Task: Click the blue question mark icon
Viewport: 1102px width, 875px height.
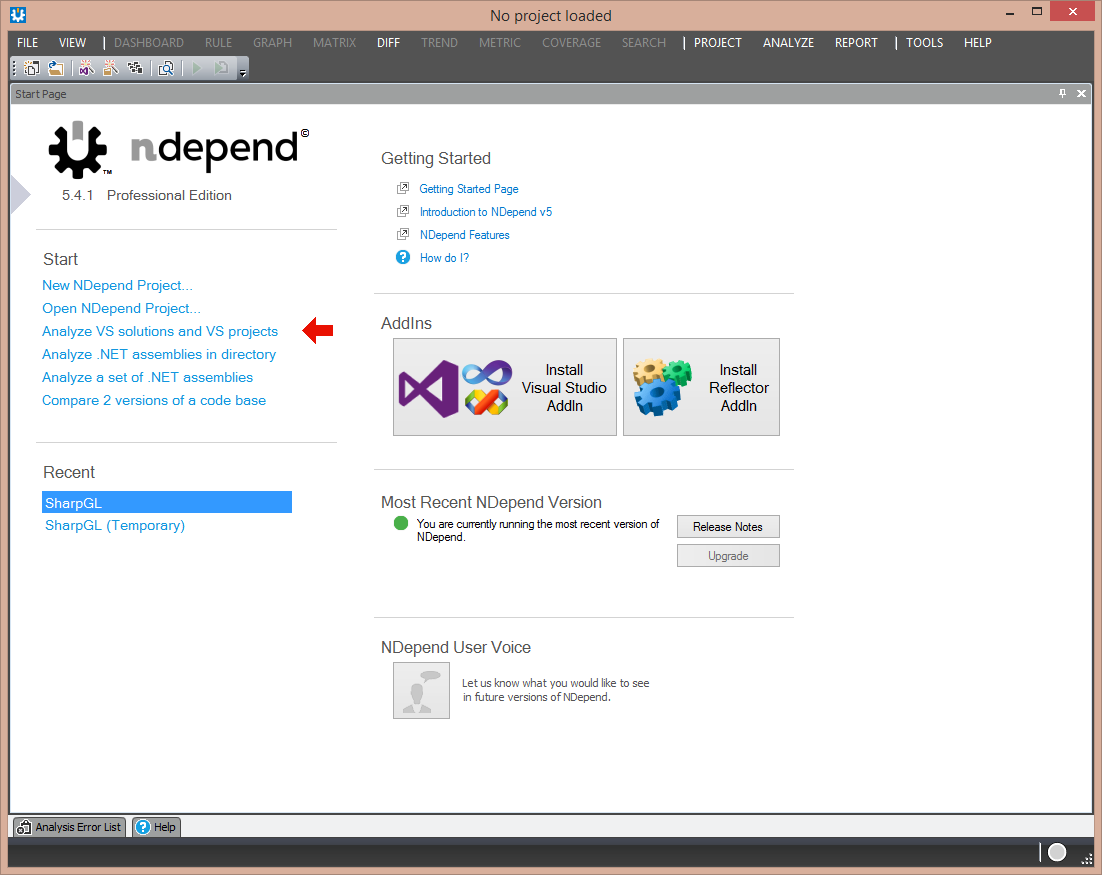Action: click(403, 257)
